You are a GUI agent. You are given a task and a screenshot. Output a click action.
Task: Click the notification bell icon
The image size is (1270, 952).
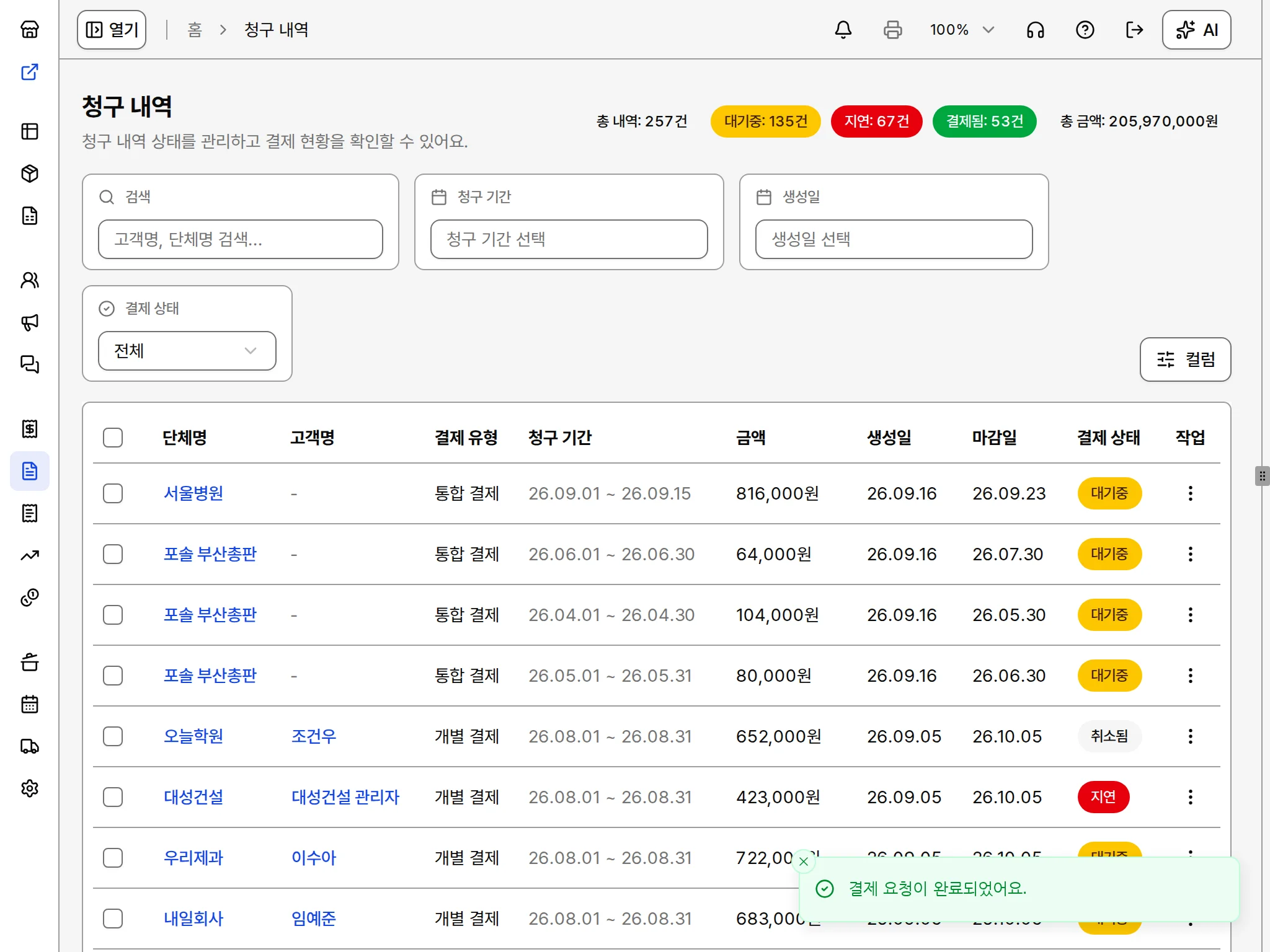843,30
